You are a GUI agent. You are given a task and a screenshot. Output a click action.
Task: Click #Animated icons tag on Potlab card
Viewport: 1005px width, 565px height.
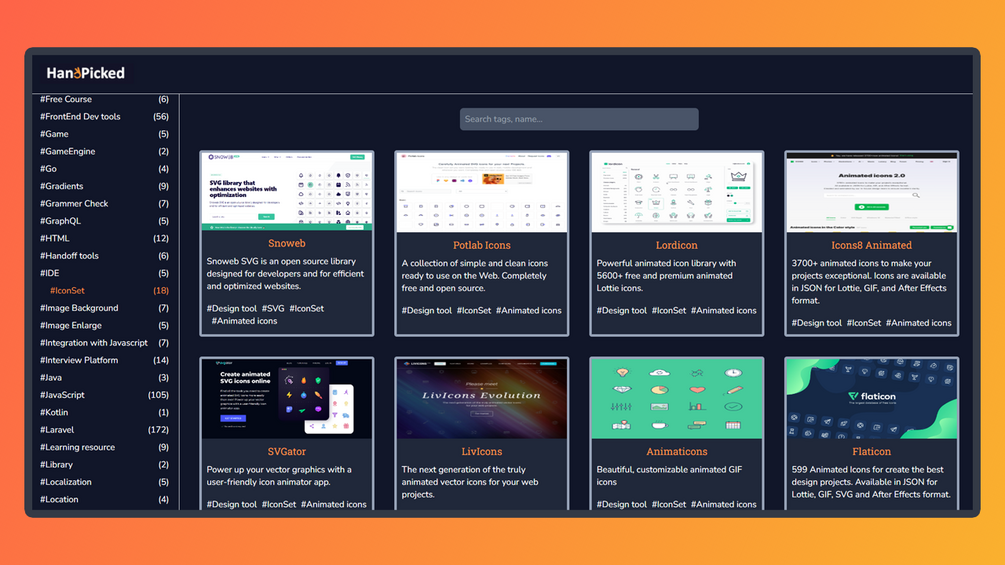[529, 310]
